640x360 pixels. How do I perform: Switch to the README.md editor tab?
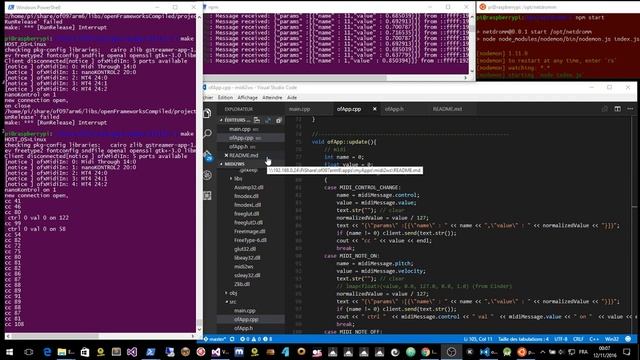447,109
